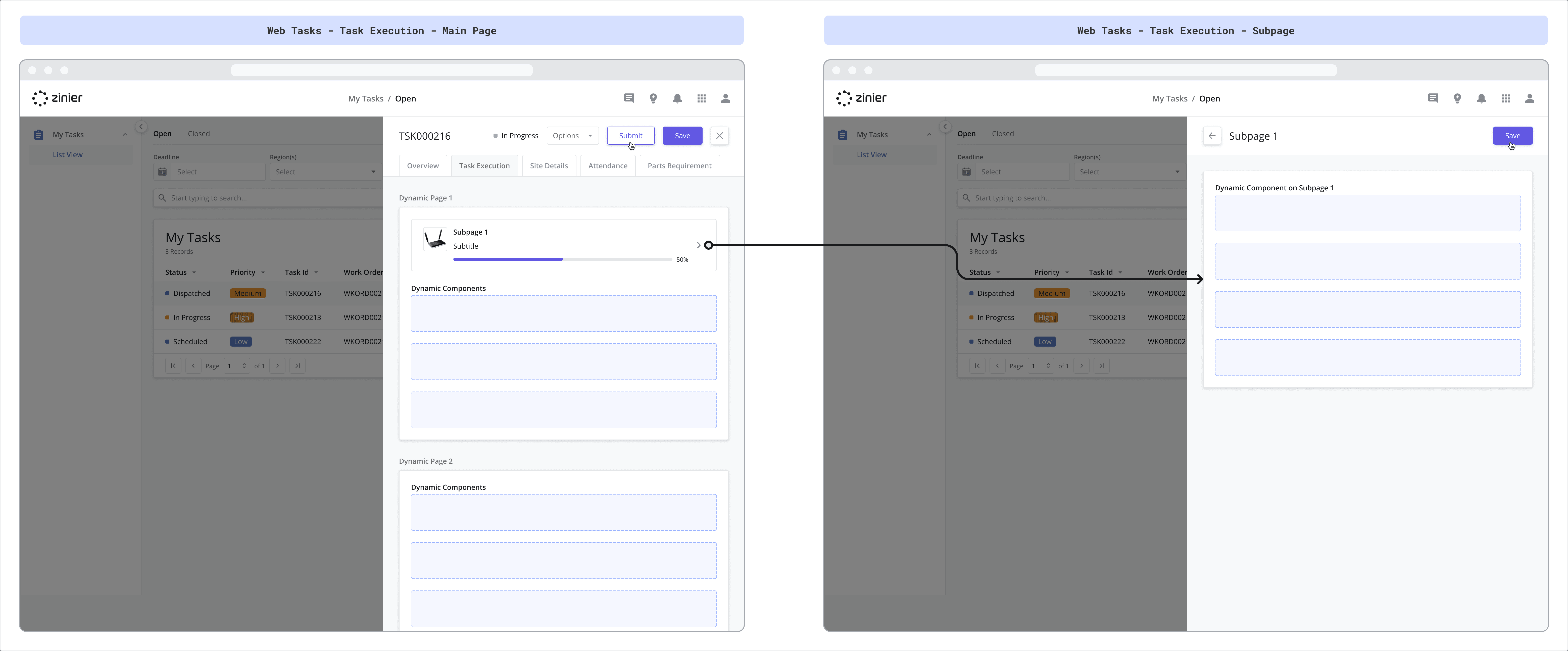
Task: Open chat messages icon in Main Page window
Action: click(x=629, y=98)
